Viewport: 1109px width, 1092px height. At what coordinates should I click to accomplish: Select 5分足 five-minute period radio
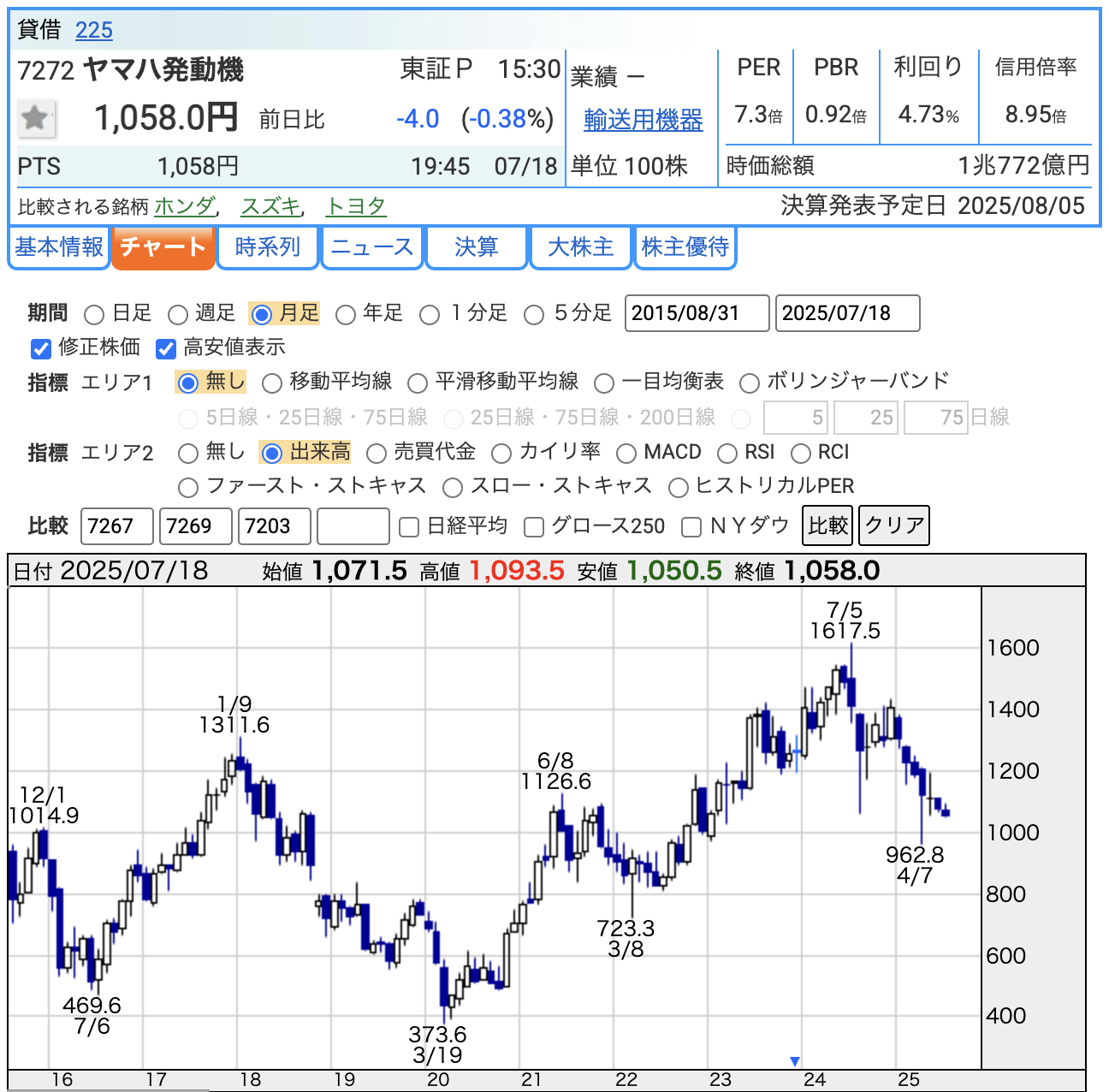(x=534, y=315)
